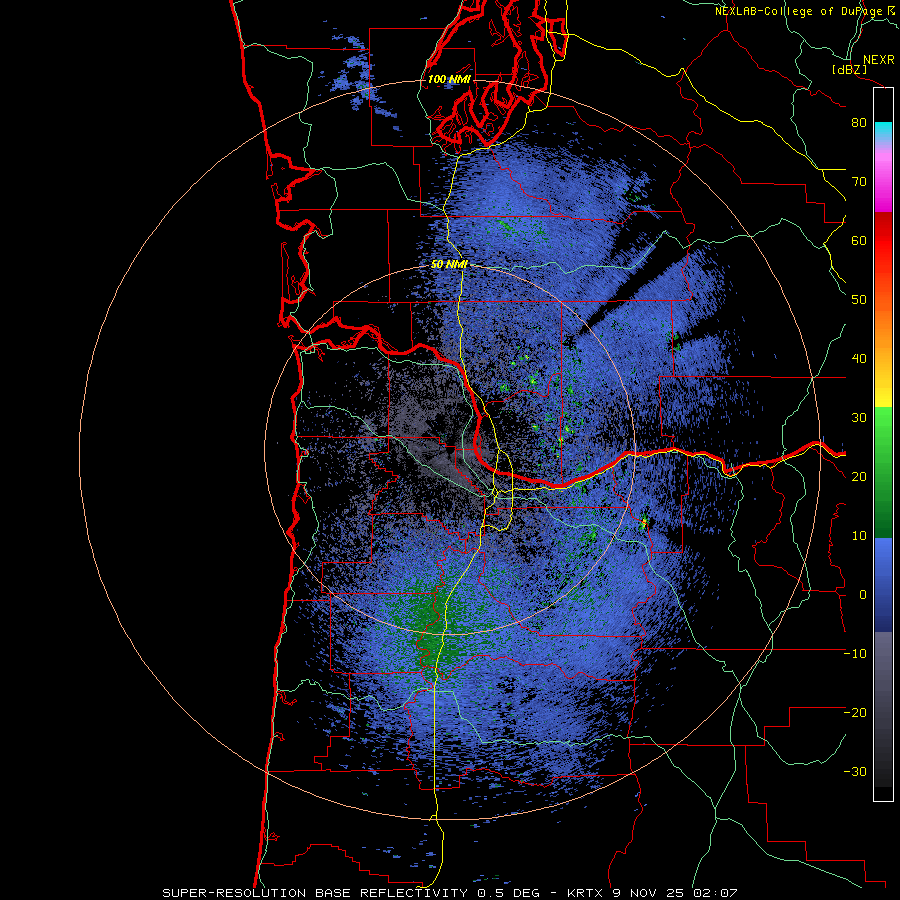Viewport: 900px width, 900px height.
Task: Click the 10 dBZ scale value
Action: point(859,536)
